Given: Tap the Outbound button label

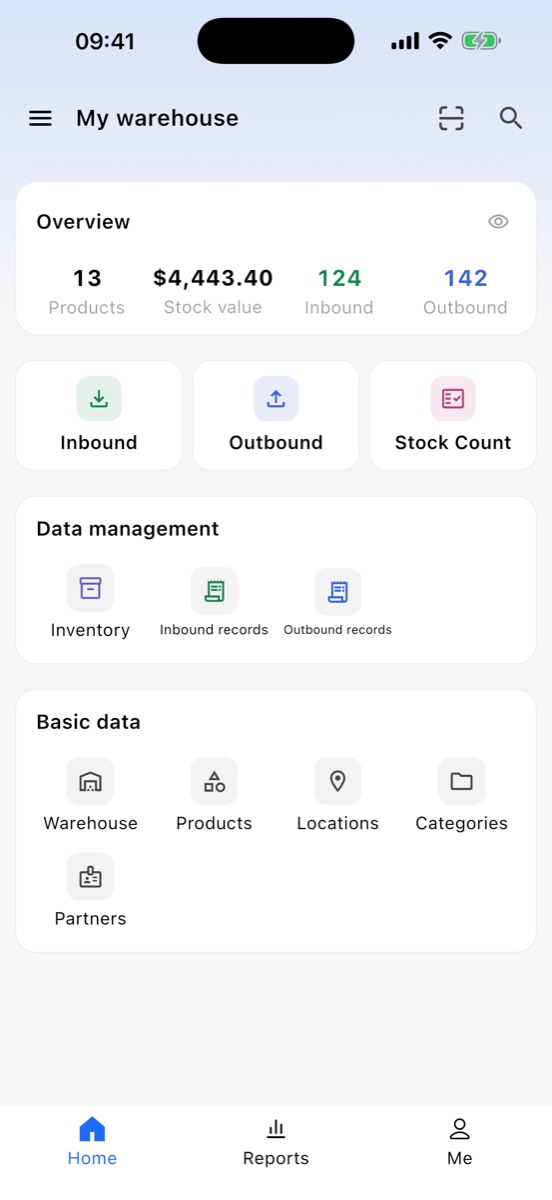Looking at the screenshot, I should click(x=276, y=443).
